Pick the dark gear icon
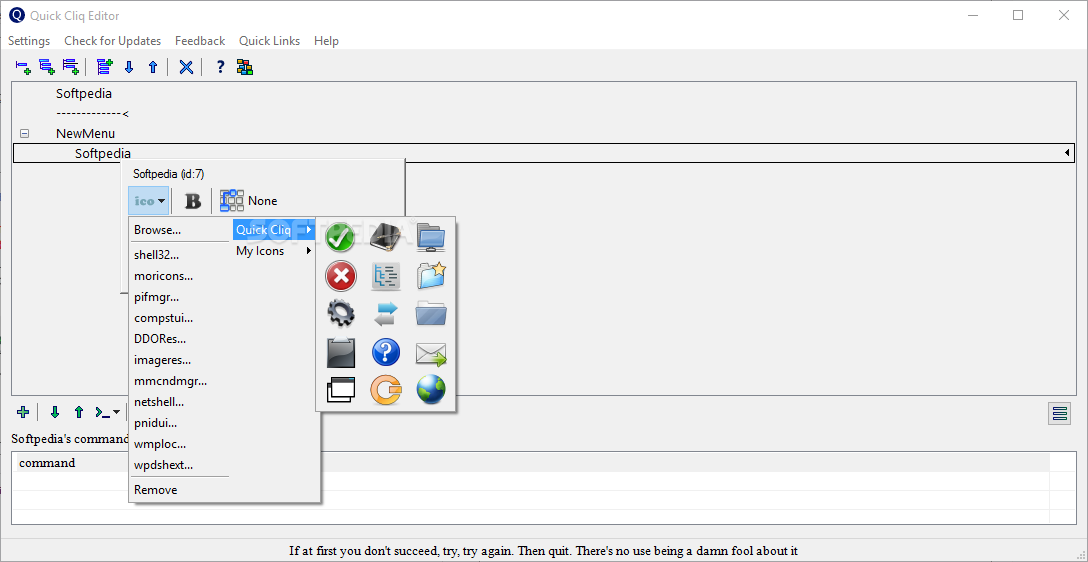The image size is (1088, 562). point(341,314)
